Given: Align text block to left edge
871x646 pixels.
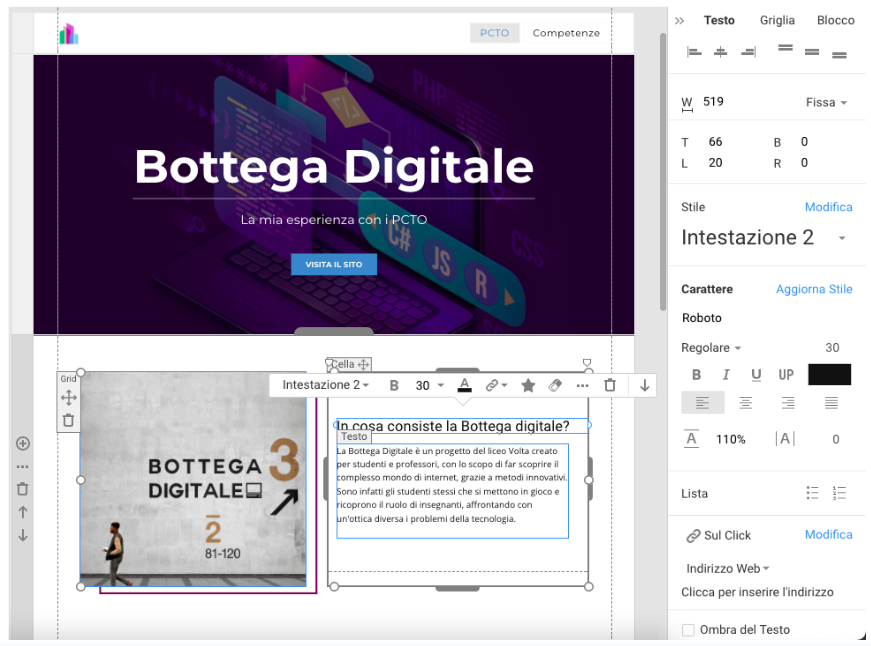Looking at the screenshot, I should [694, 52].
